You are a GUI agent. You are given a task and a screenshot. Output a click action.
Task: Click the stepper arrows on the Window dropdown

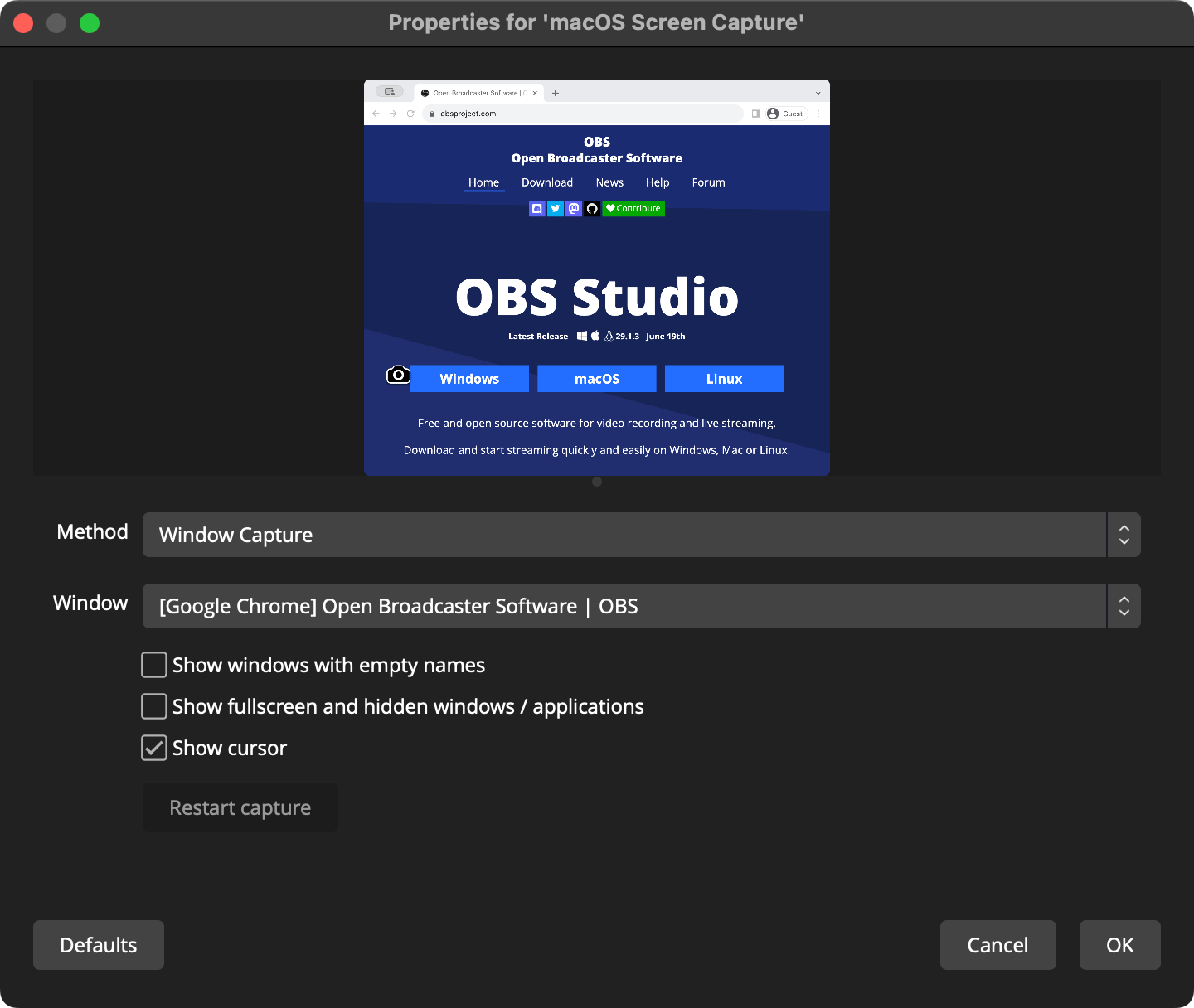(1124, 606)
